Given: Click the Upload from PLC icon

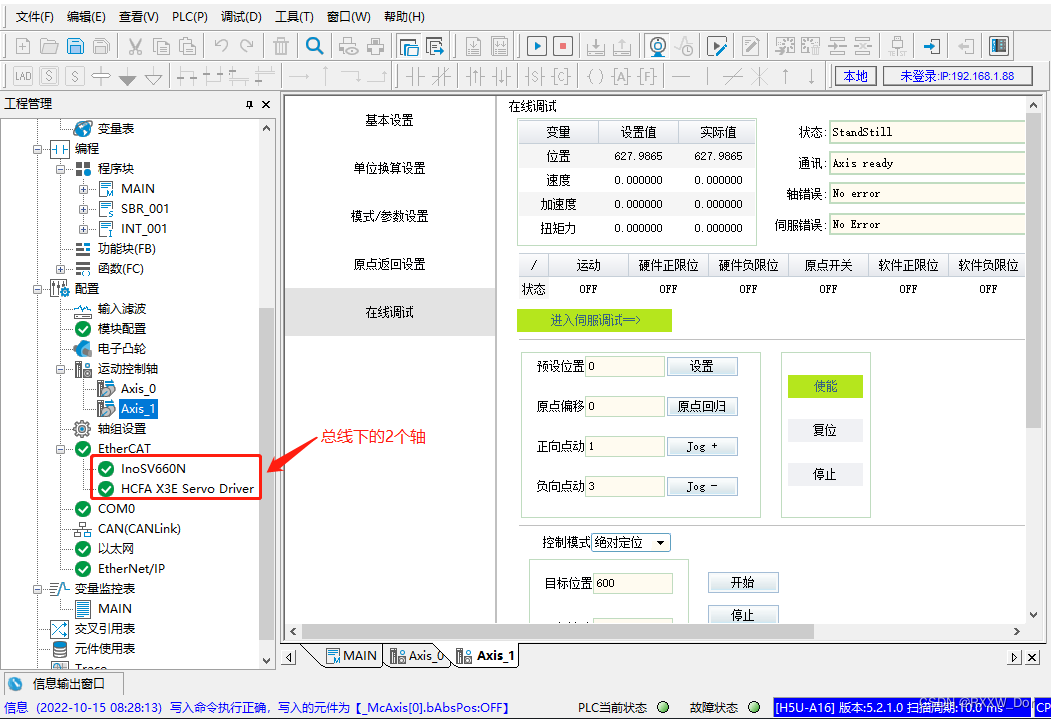Looking at the screenshot, I should (x=621, y=46).
